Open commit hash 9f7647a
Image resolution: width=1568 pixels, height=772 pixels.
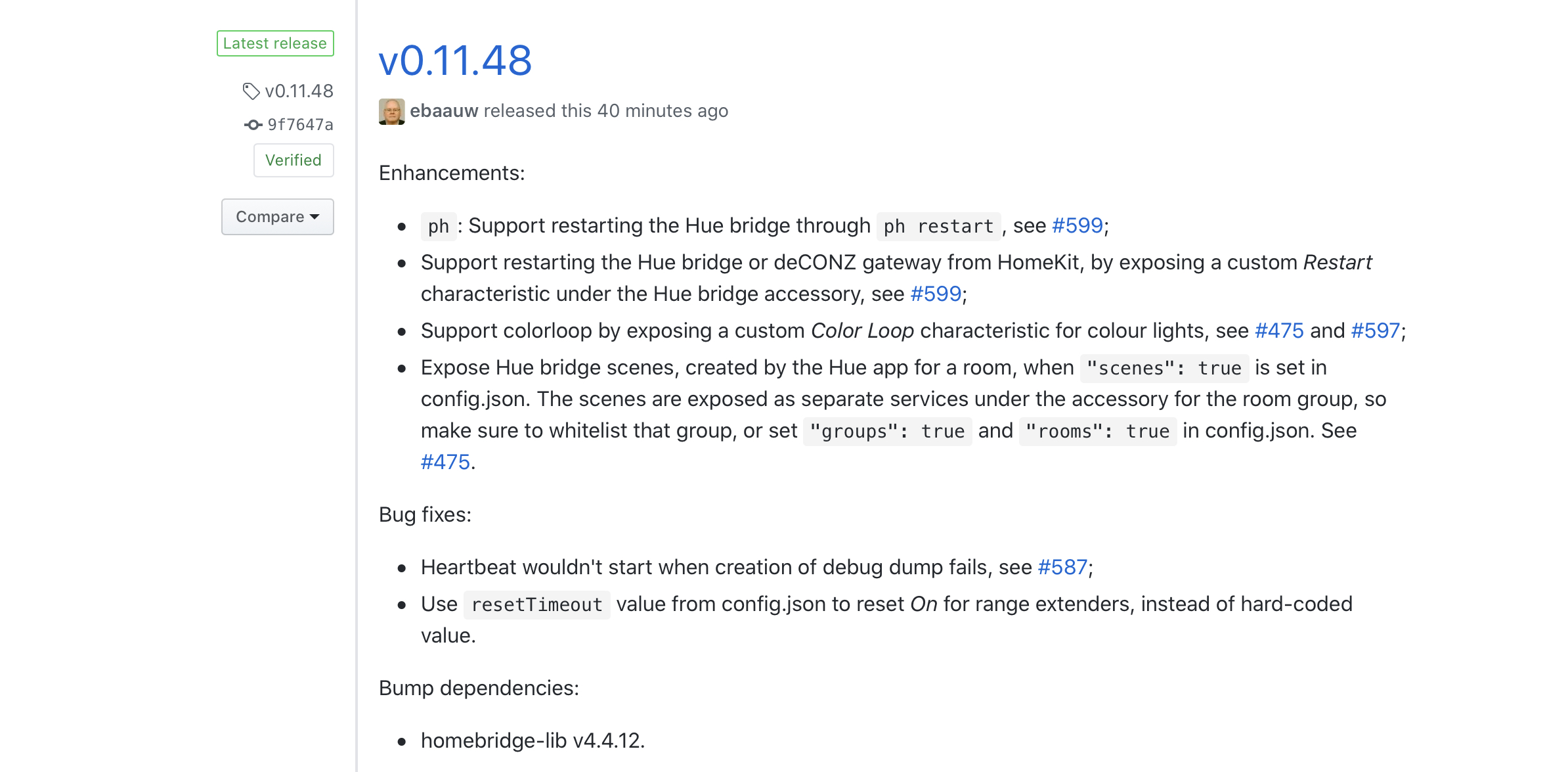(x=300, y=125)
